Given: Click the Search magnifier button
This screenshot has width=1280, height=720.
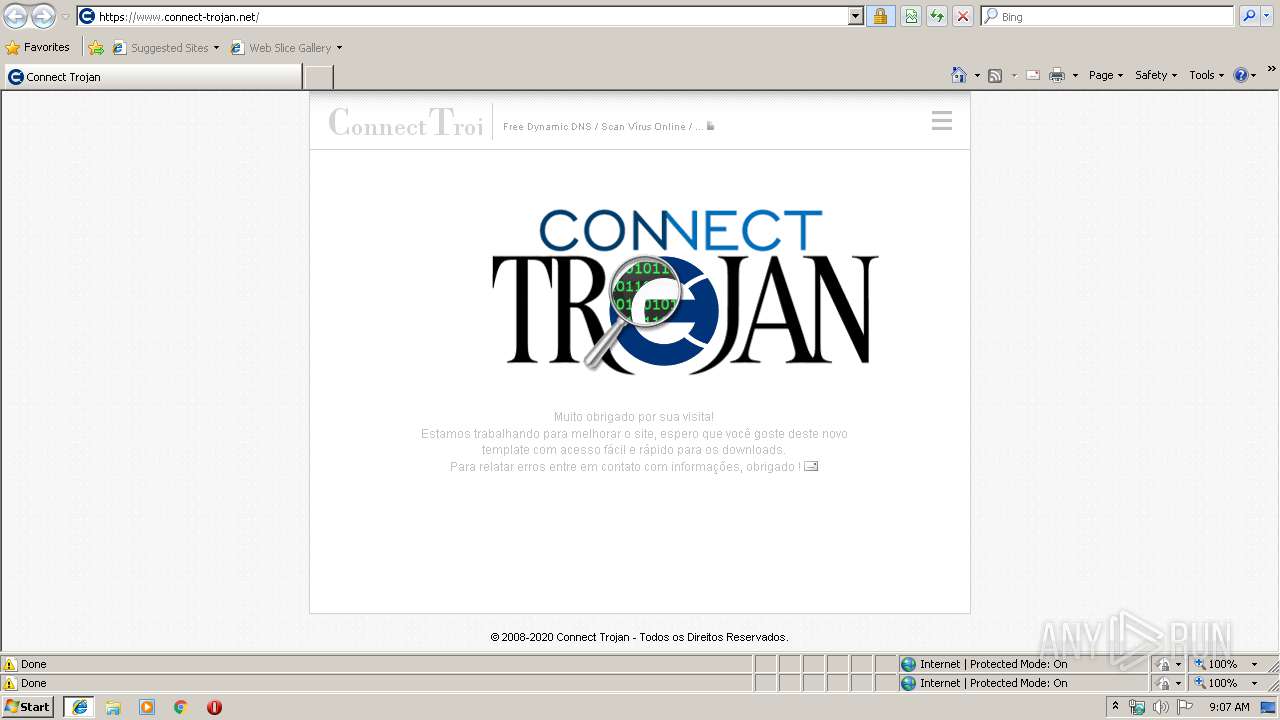Looking at the screenshot, I should point(1248,16).
